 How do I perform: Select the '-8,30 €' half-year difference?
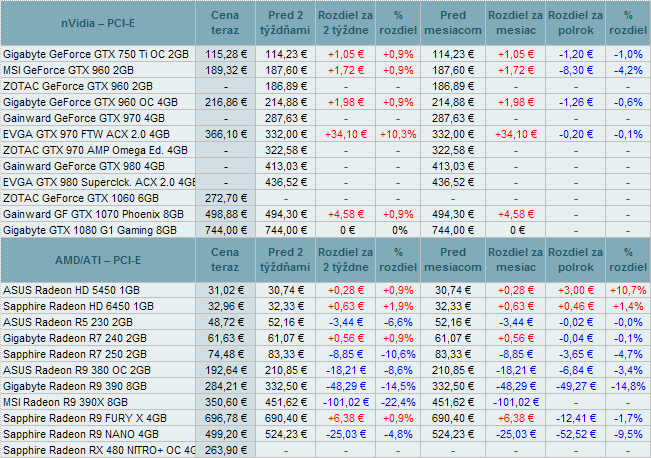click(x=576, y=70)
